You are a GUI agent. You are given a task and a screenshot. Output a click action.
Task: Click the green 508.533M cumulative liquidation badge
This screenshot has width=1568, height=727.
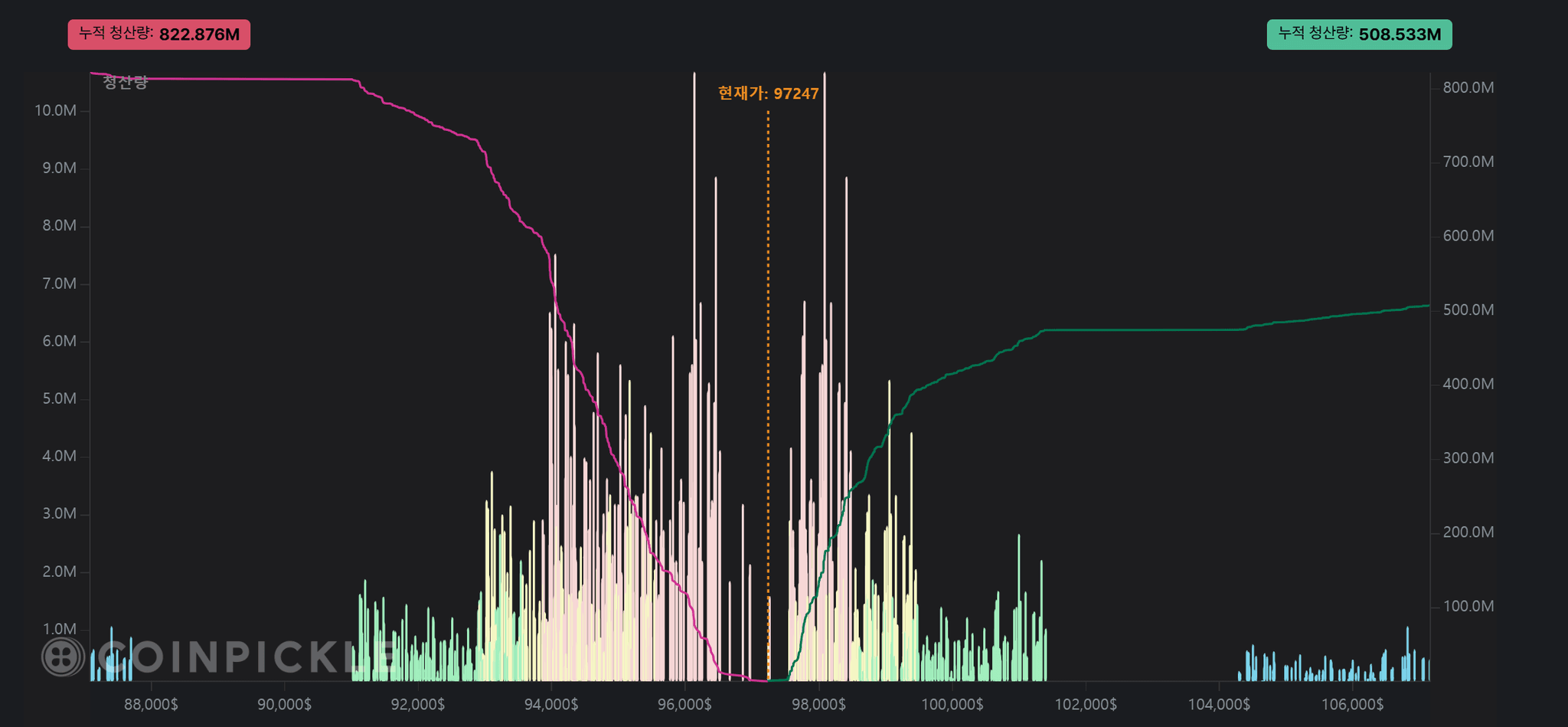point(1359,34)
